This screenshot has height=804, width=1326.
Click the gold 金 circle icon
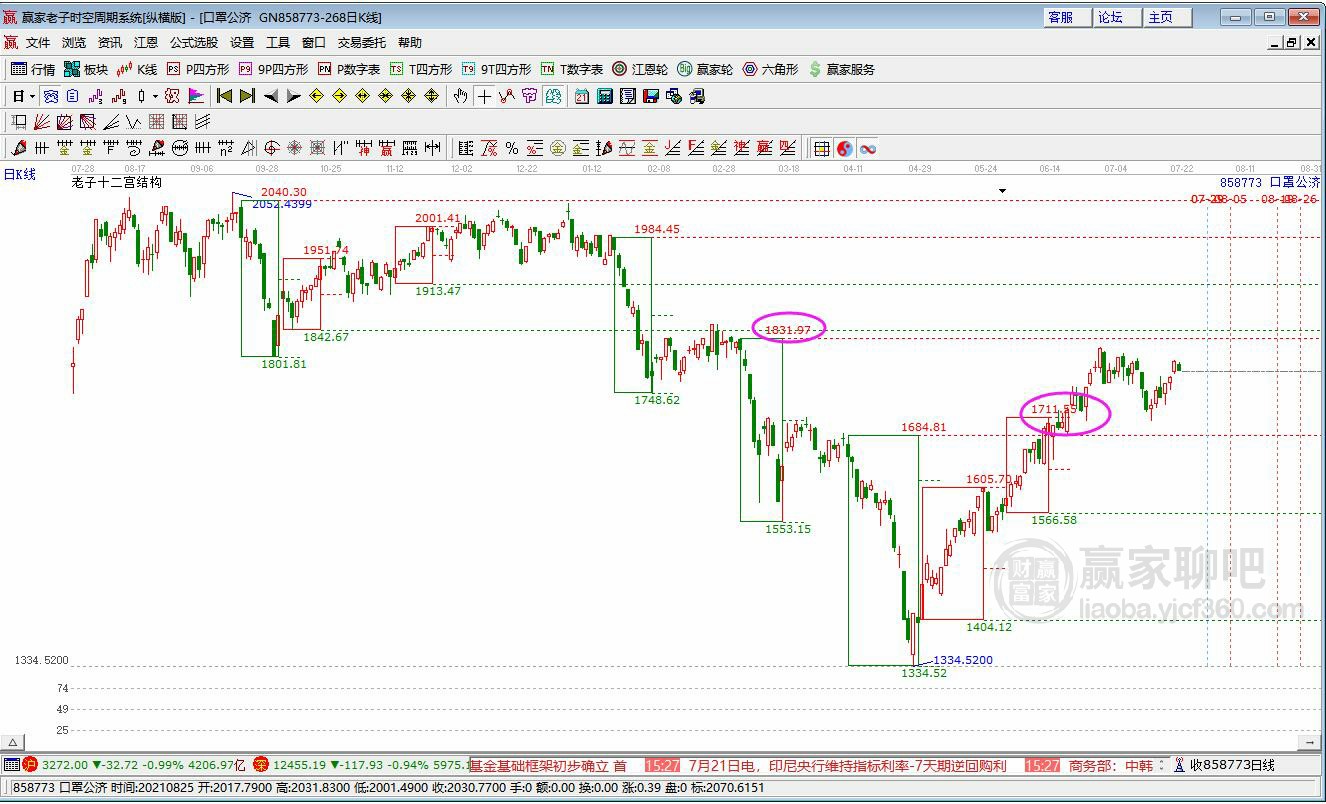[x=558, y=148]
